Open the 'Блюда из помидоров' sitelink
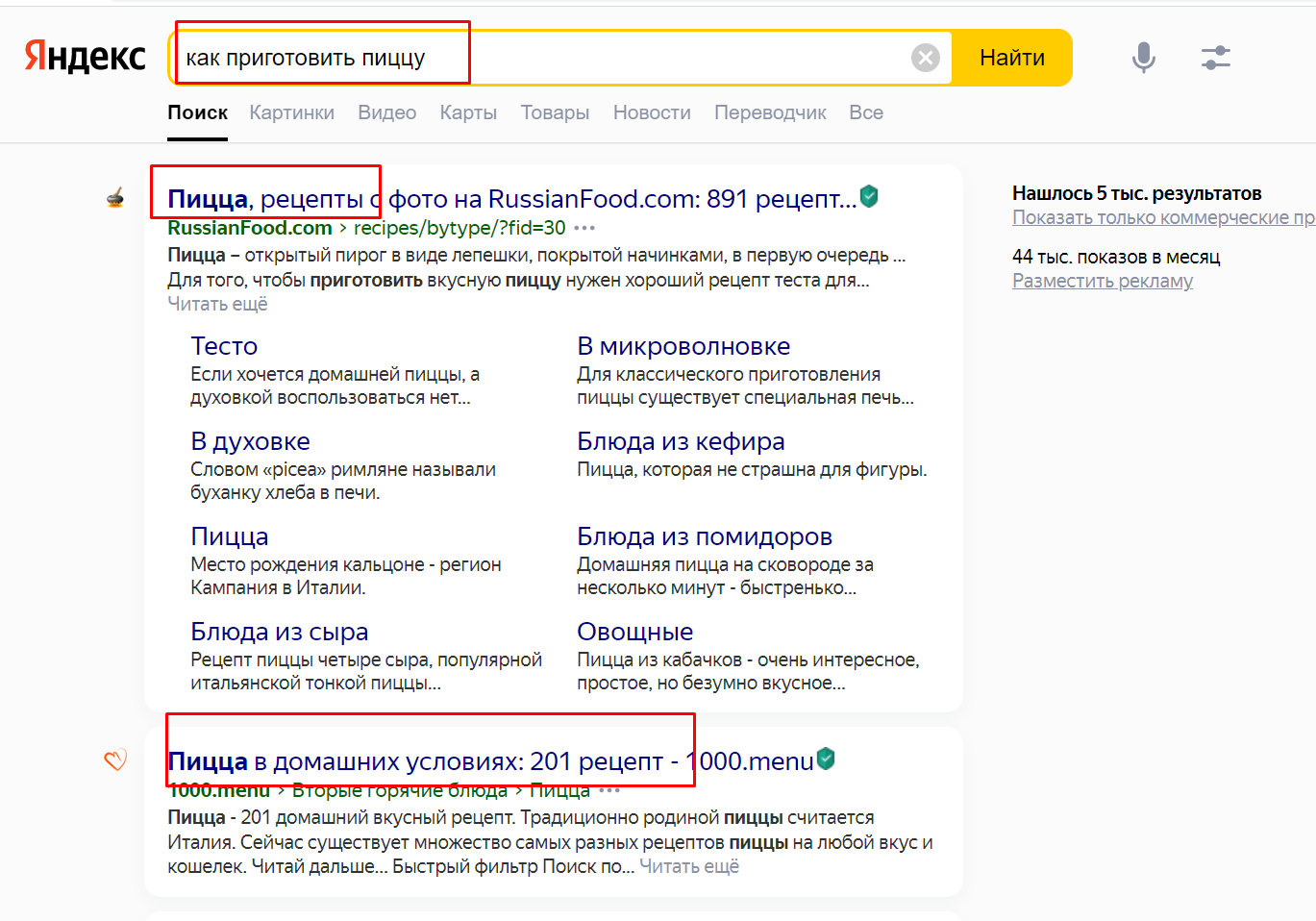This screenshot has height=921, width=1316. pos(705,536)
